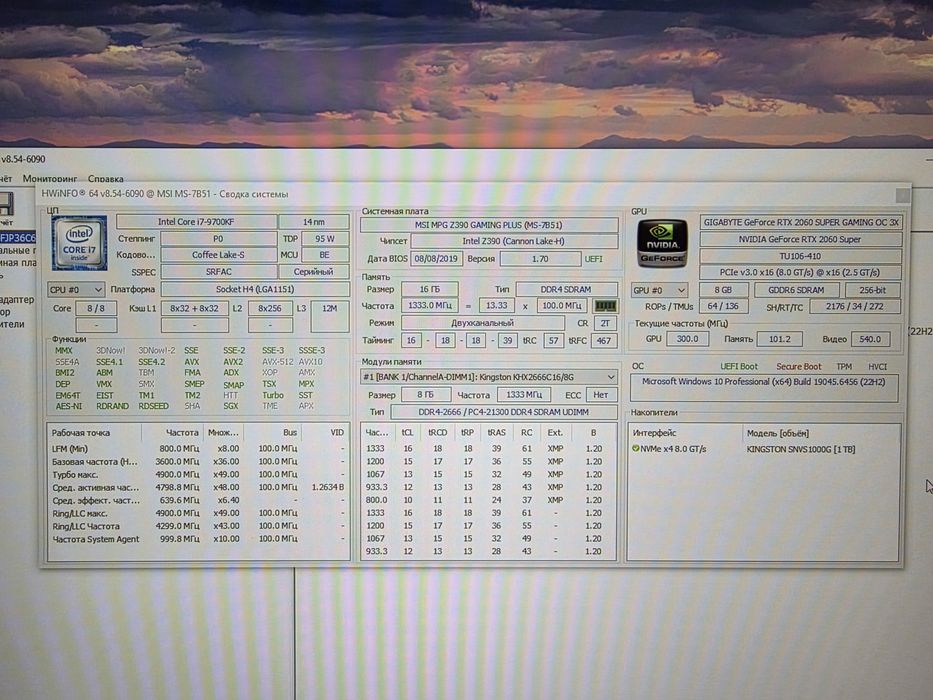Viewport: 933px width, 700px height.
Task: Click the green memory chip icon
Action: click(x=605, y=305)
